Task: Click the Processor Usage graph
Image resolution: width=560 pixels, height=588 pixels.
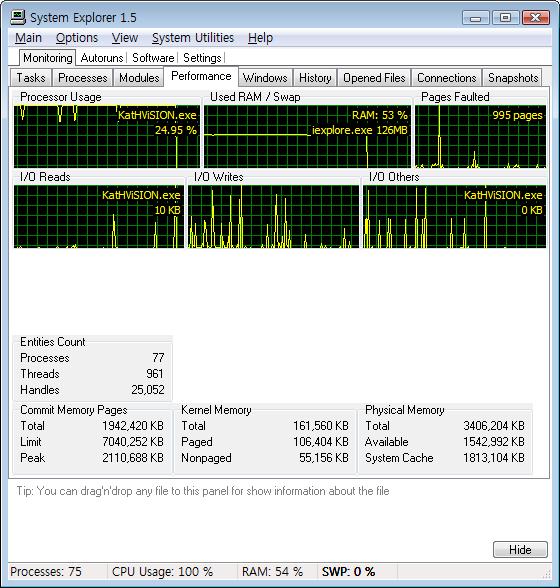Action: [107, 136]
